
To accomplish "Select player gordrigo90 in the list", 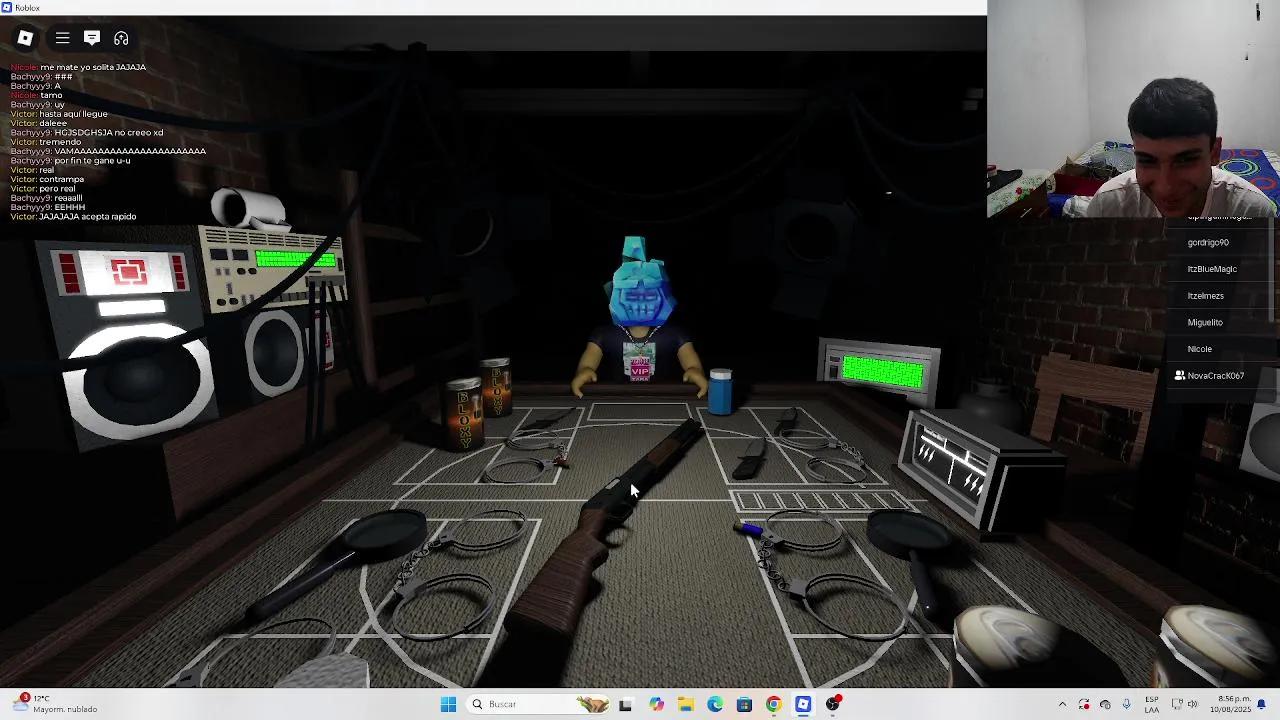I will [x=1208, y=242].
